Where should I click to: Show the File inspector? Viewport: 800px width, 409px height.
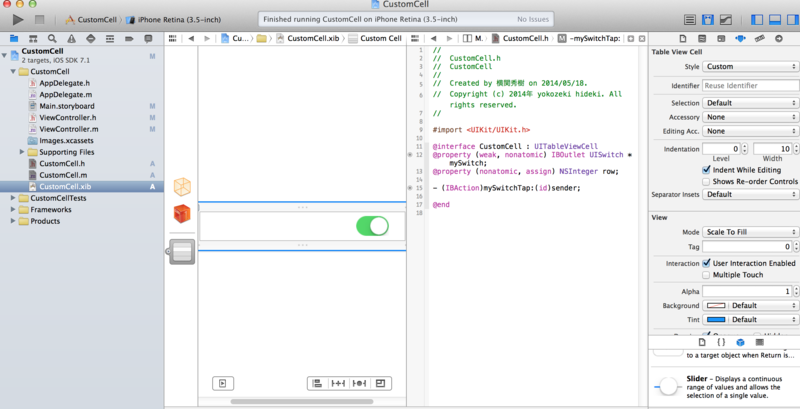(x=683, y=39)
